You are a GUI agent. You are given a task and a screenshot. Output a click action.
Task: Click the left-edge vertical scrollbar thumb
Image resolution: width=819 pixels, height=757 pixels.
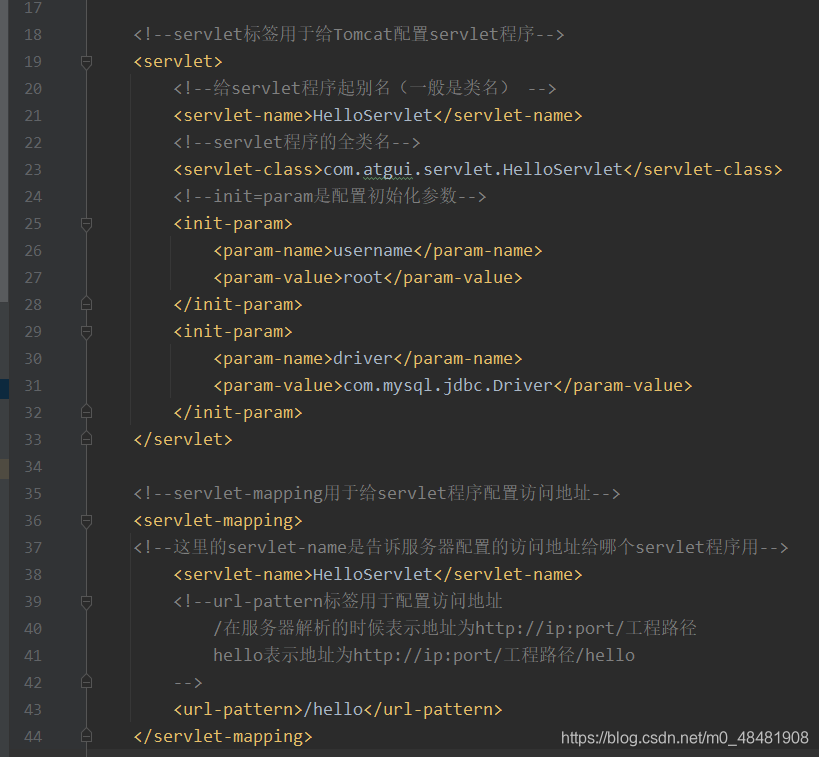4,152
